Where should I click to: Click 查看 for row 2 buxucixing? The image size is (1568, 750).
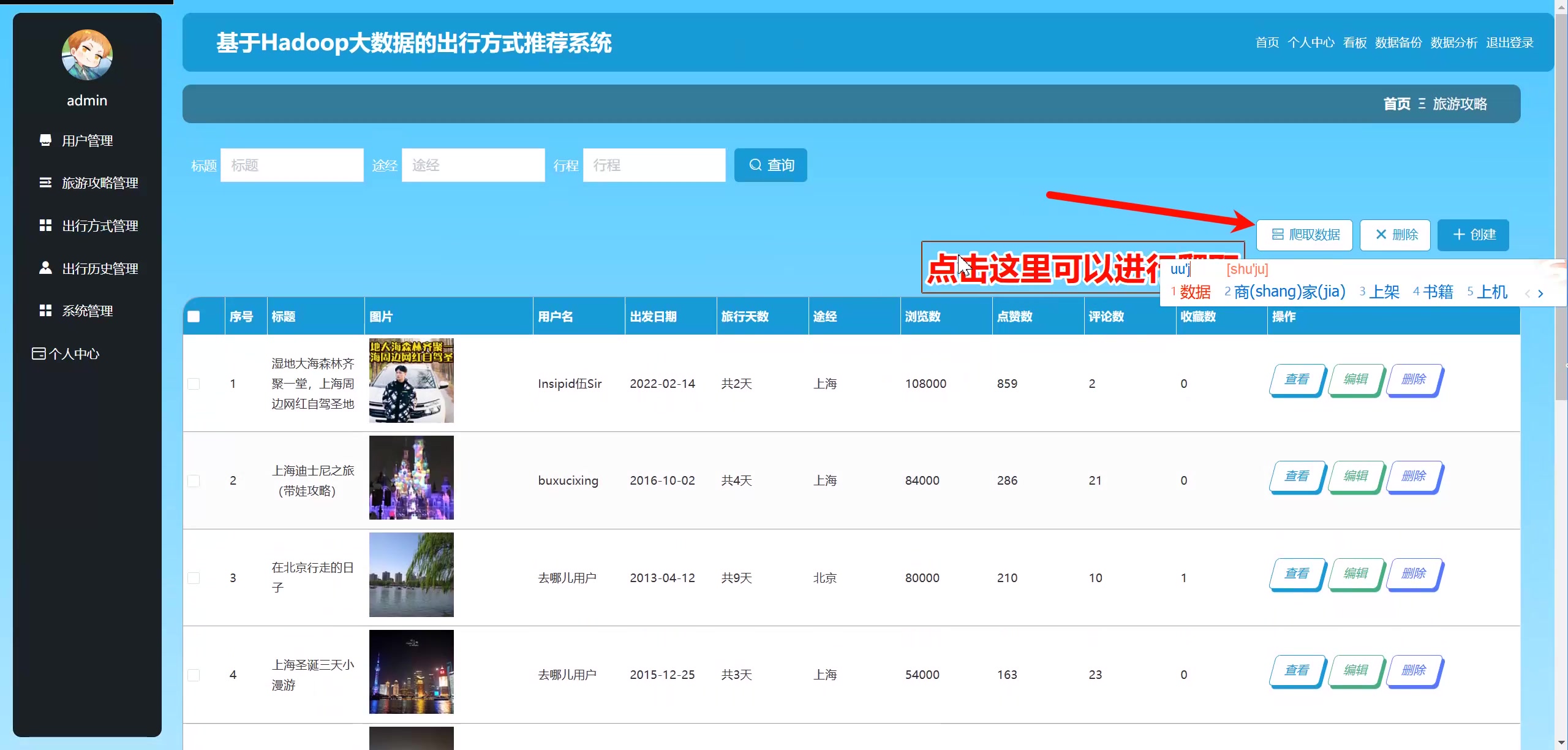coord(1297,477)
